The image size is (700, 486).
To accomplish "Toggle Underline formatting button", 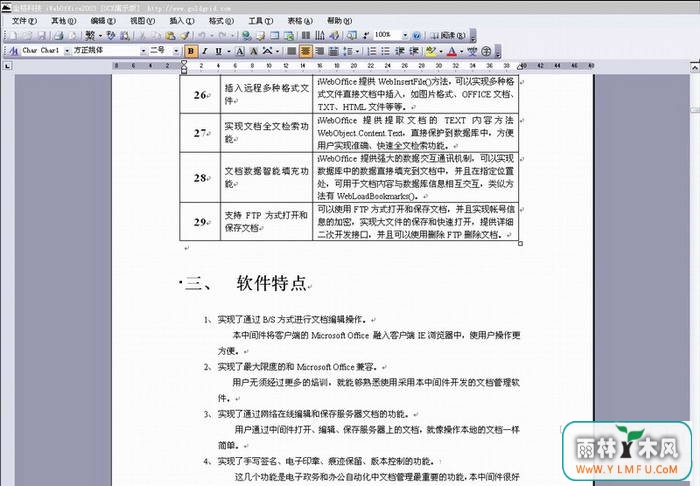I will [218, 51].
